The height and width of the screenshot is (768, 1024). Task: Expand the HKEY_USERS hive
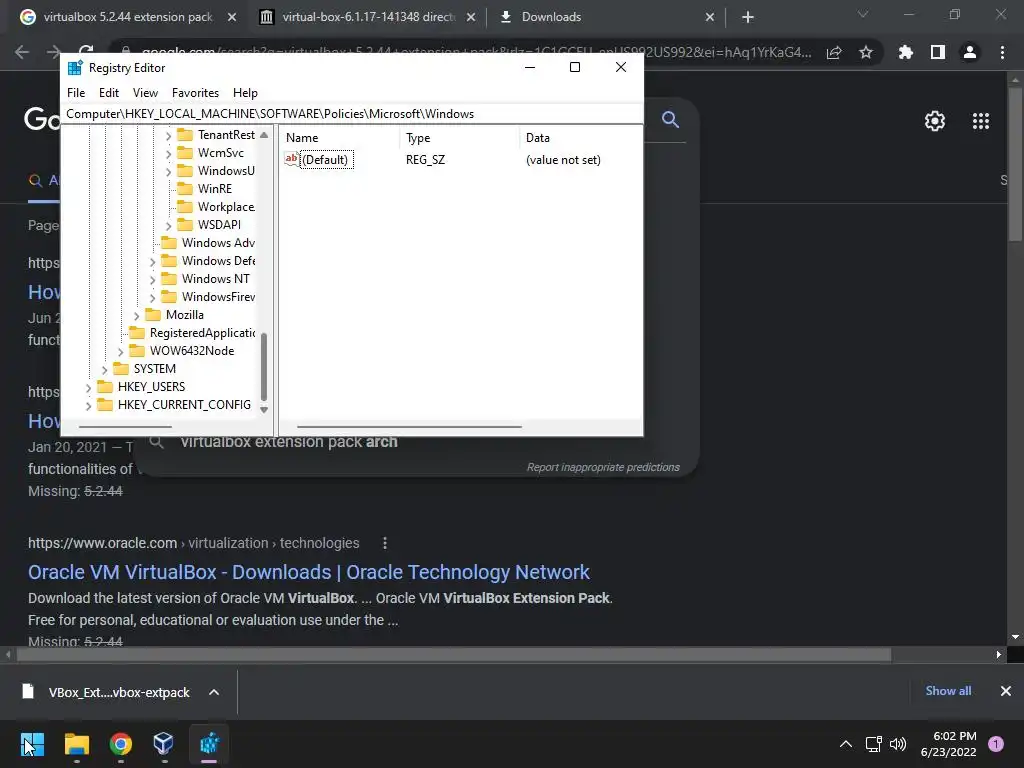88,387
